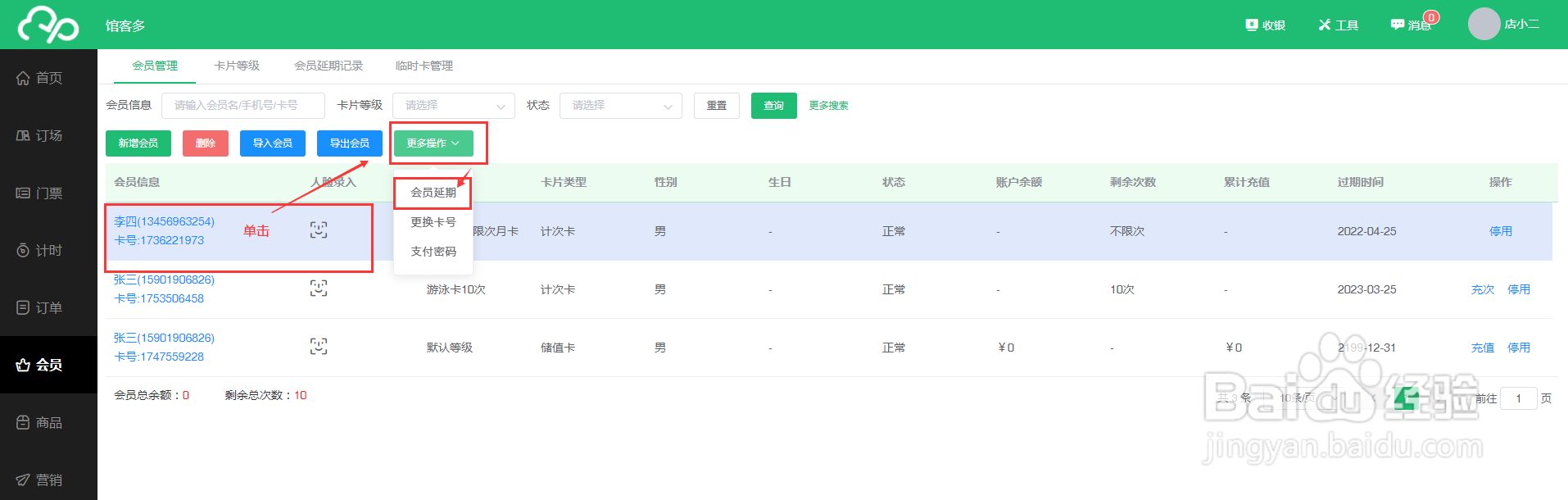Click the red 删除 button

[206, 143]
